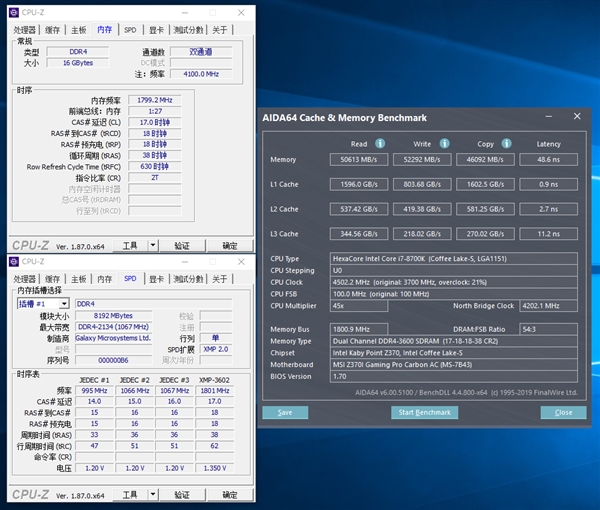This screenshot has width=600, height=510.
Task: Close the AIDA64 window using the X
Action: pos(577,117)
